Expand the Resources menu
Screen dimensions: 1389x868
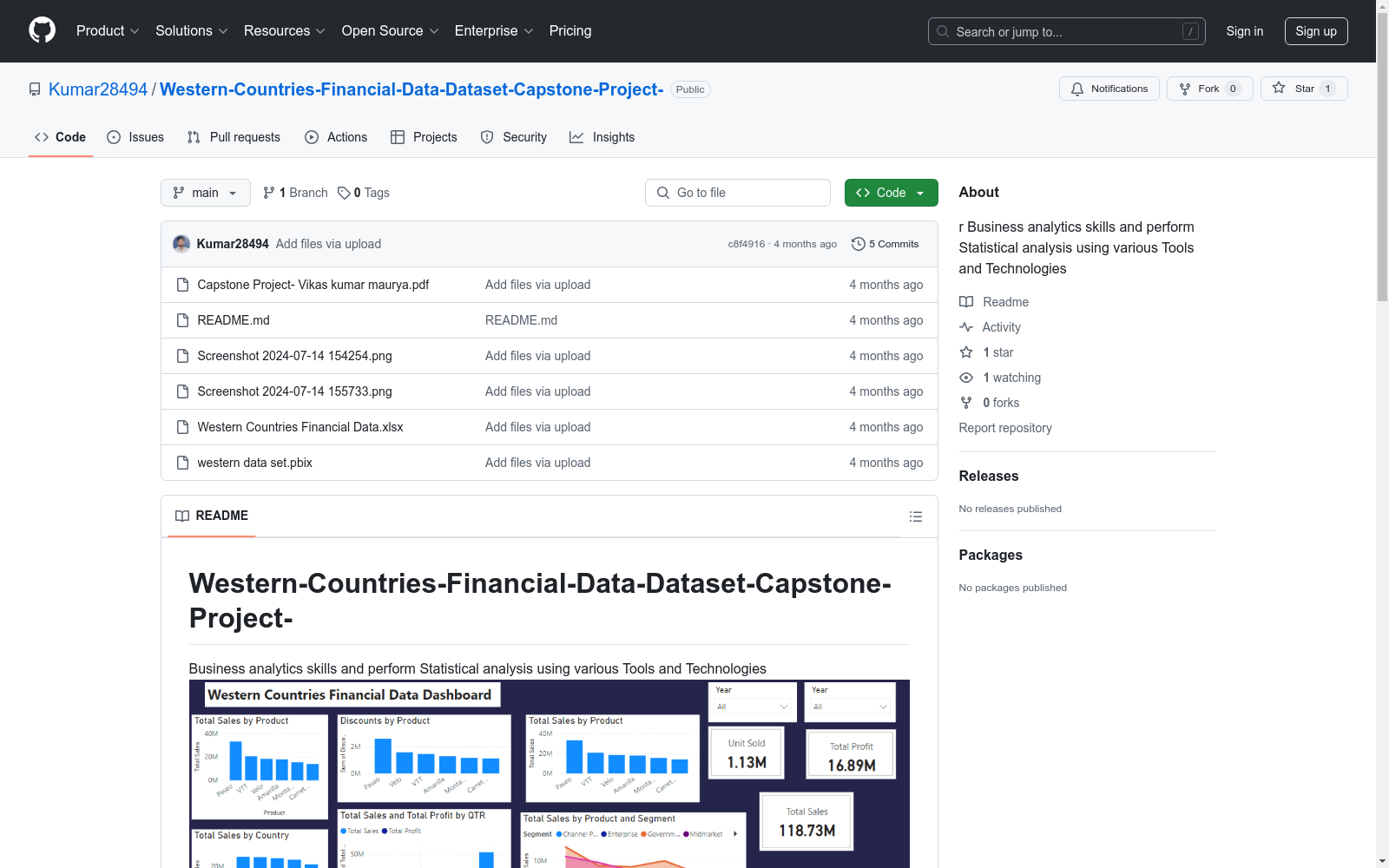click(285, 31)
